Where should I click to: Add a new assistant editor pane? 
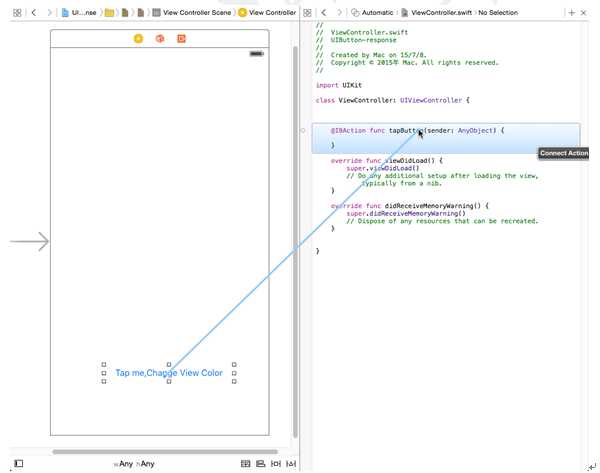572,13
